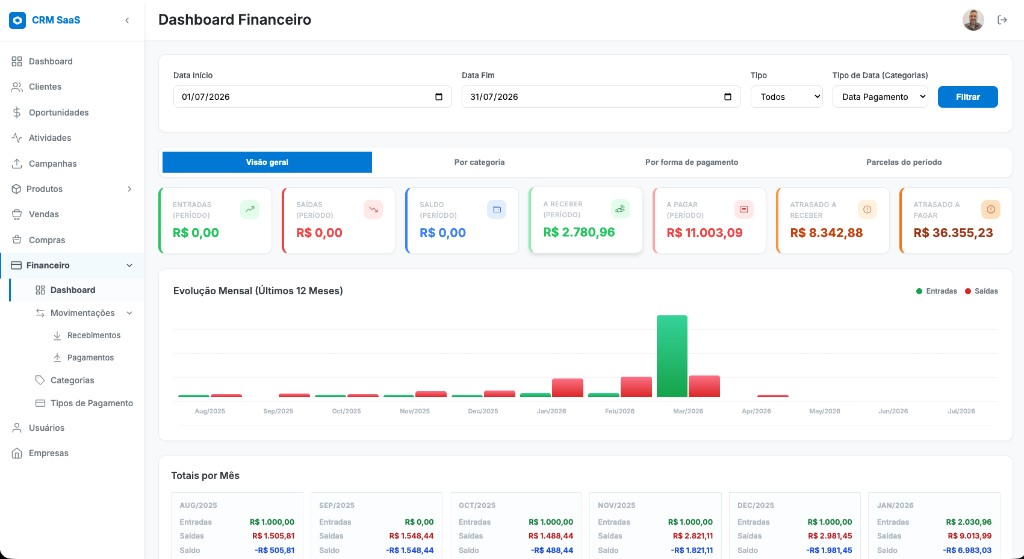This screenshot has width=1024, height=559.
Task: Click the Usuários person icon
Action: (x=17, y=428)
